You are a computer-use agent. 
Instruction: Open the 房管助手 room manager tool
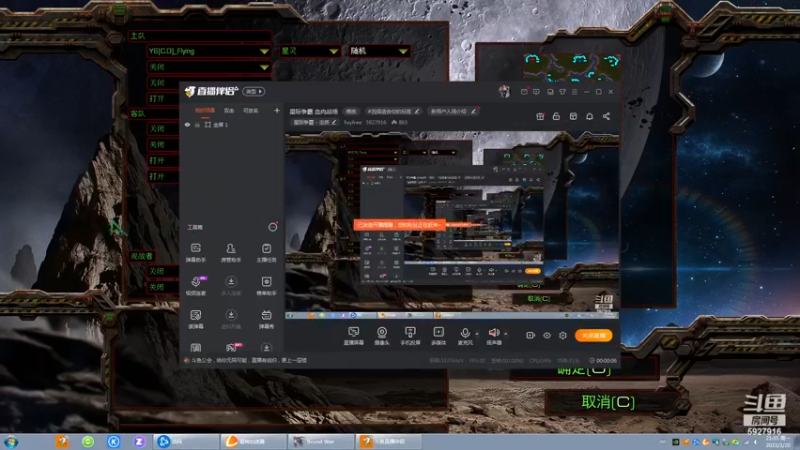pos(231,252)
